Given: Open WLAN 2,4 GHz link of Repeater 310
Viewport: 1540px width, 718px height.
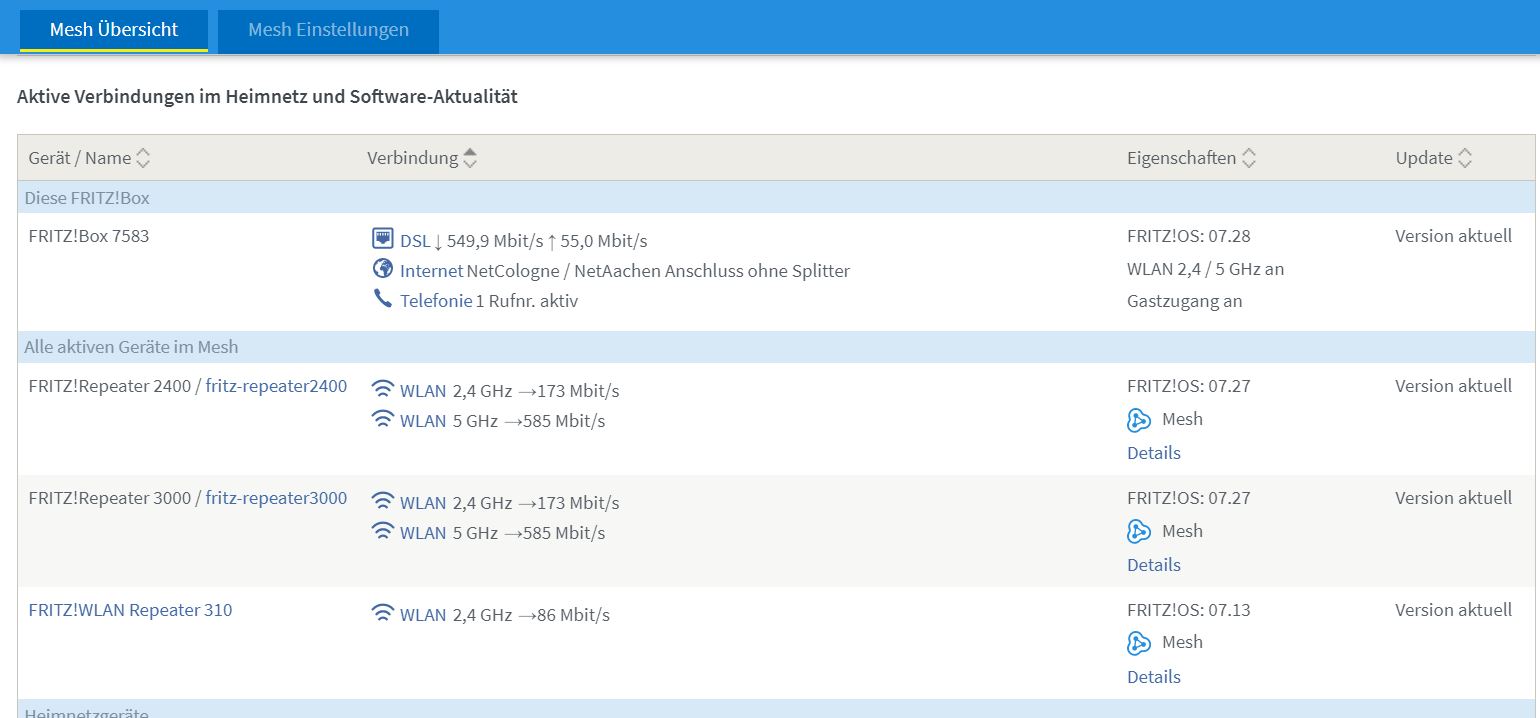Looking at the screenshot, I should (423, 615).
